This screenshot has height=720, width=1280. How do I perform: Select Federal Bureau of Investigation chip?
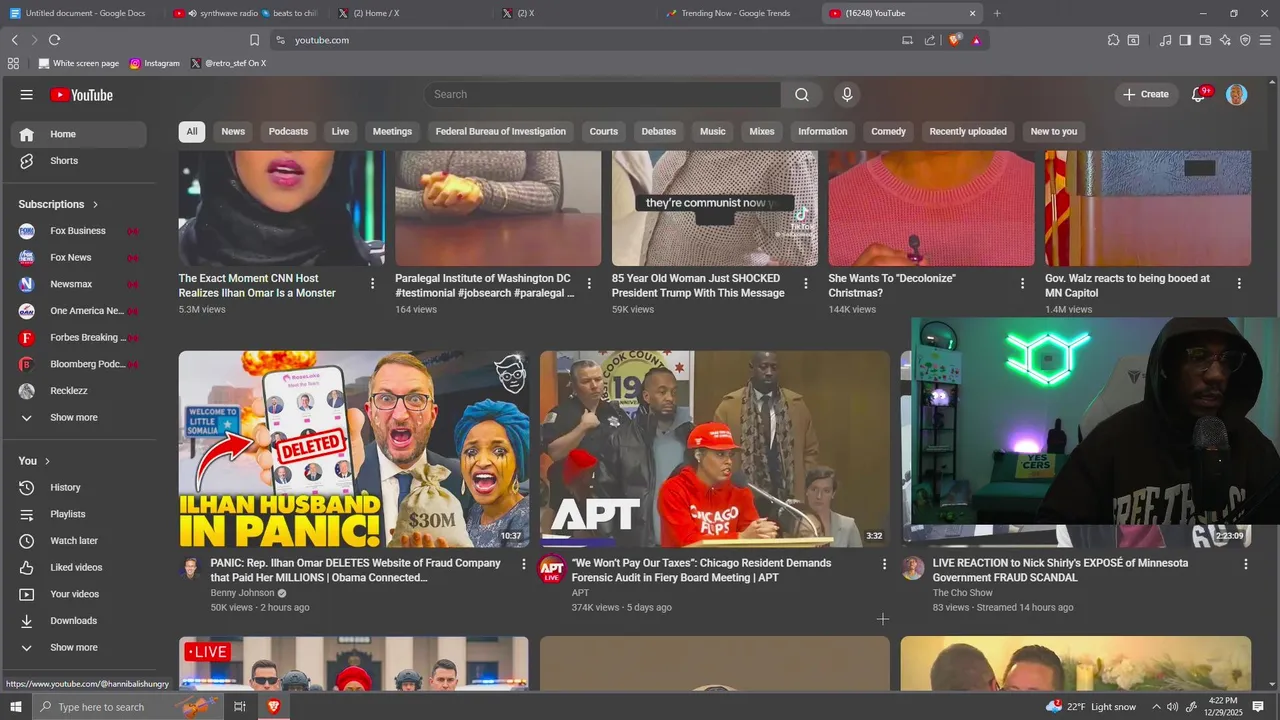point(501,132)
